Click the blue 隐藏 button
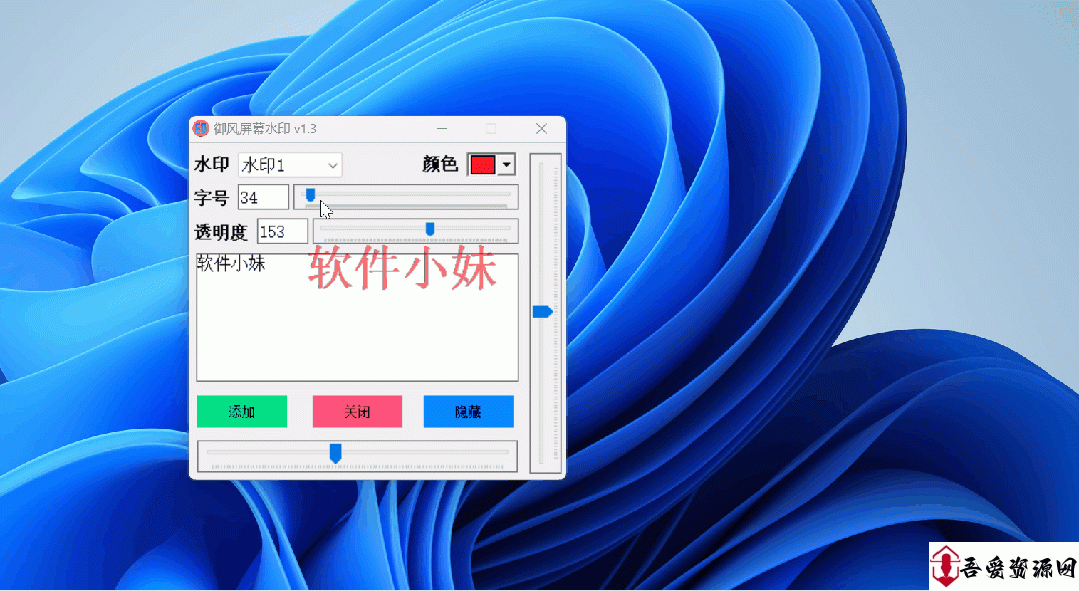1079x591 pixels. coord(469,411)
